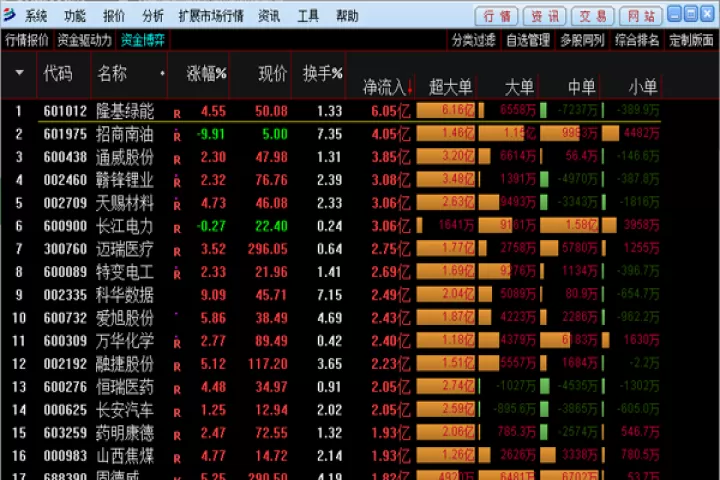The width and height of the screenshot is (720, 480).
Task: Open 分类过滤 option
Action: tap(473, 40)
